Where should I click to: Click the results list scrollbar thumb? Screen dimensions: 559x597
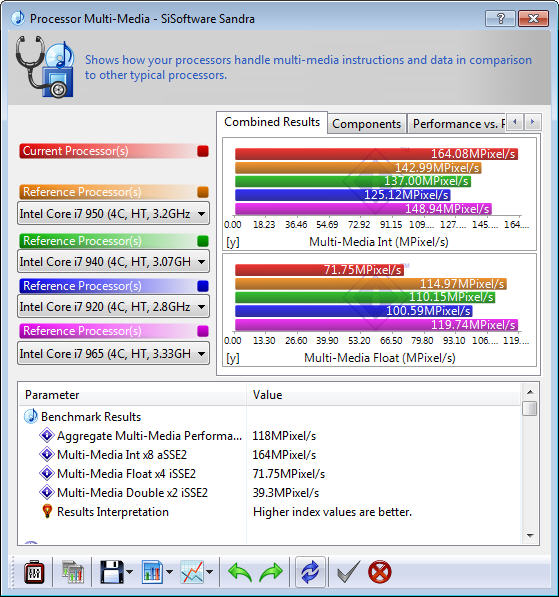[530, 409]
